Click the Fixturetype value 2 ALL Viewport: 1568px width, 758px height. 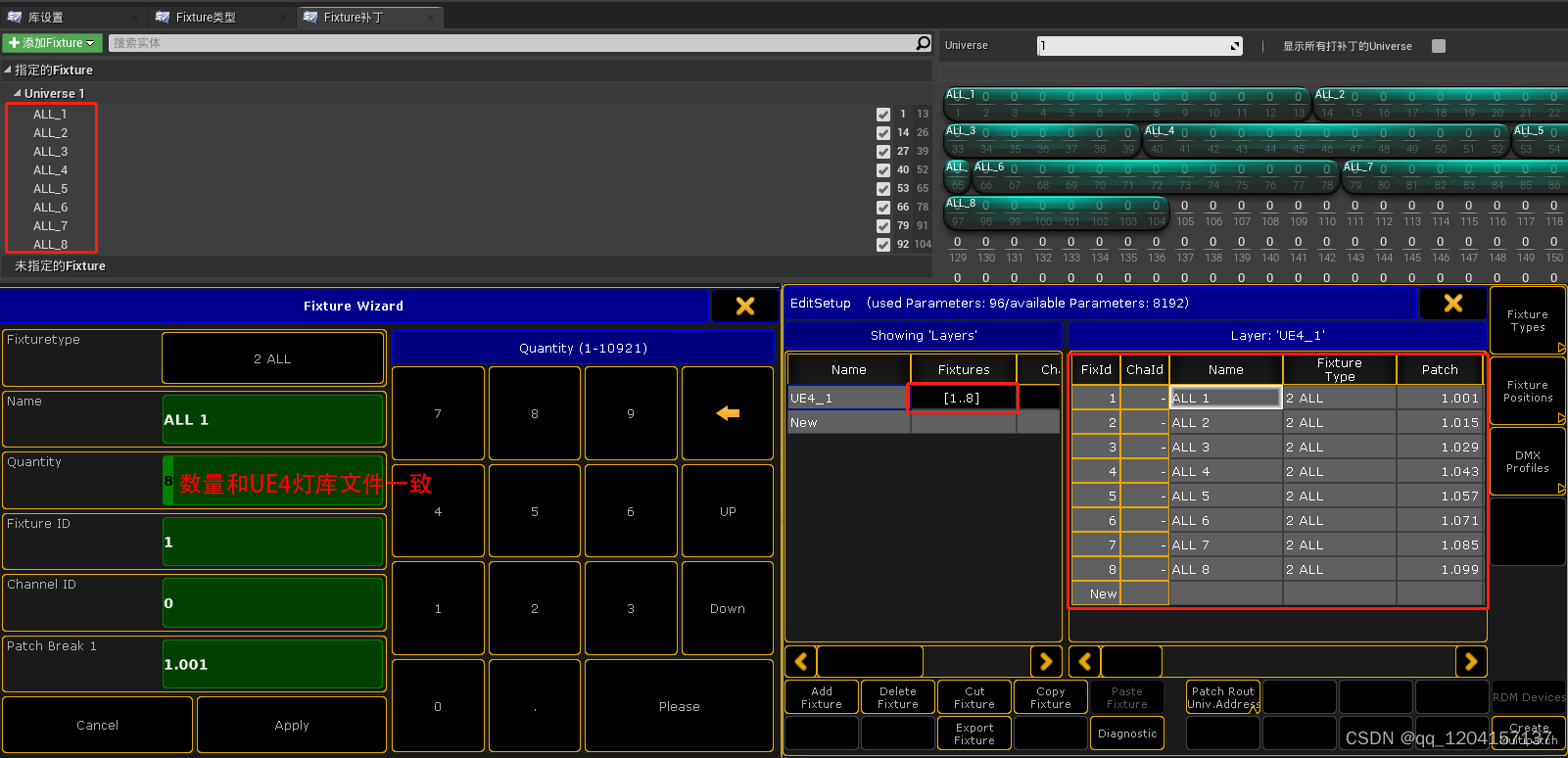pos(272,358)
